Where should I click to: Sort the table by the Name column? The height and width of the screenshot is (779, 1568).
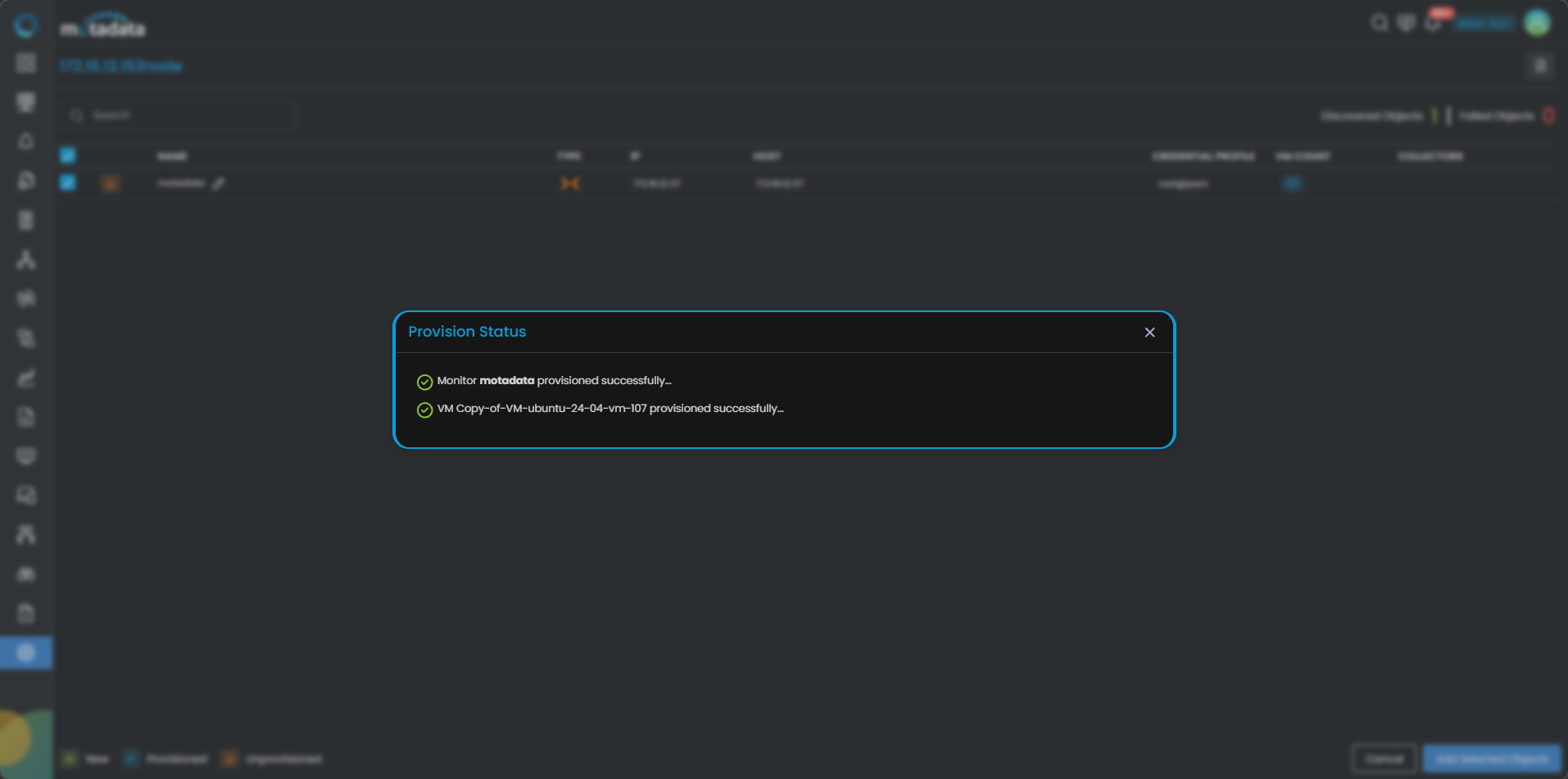click(172, 156)
